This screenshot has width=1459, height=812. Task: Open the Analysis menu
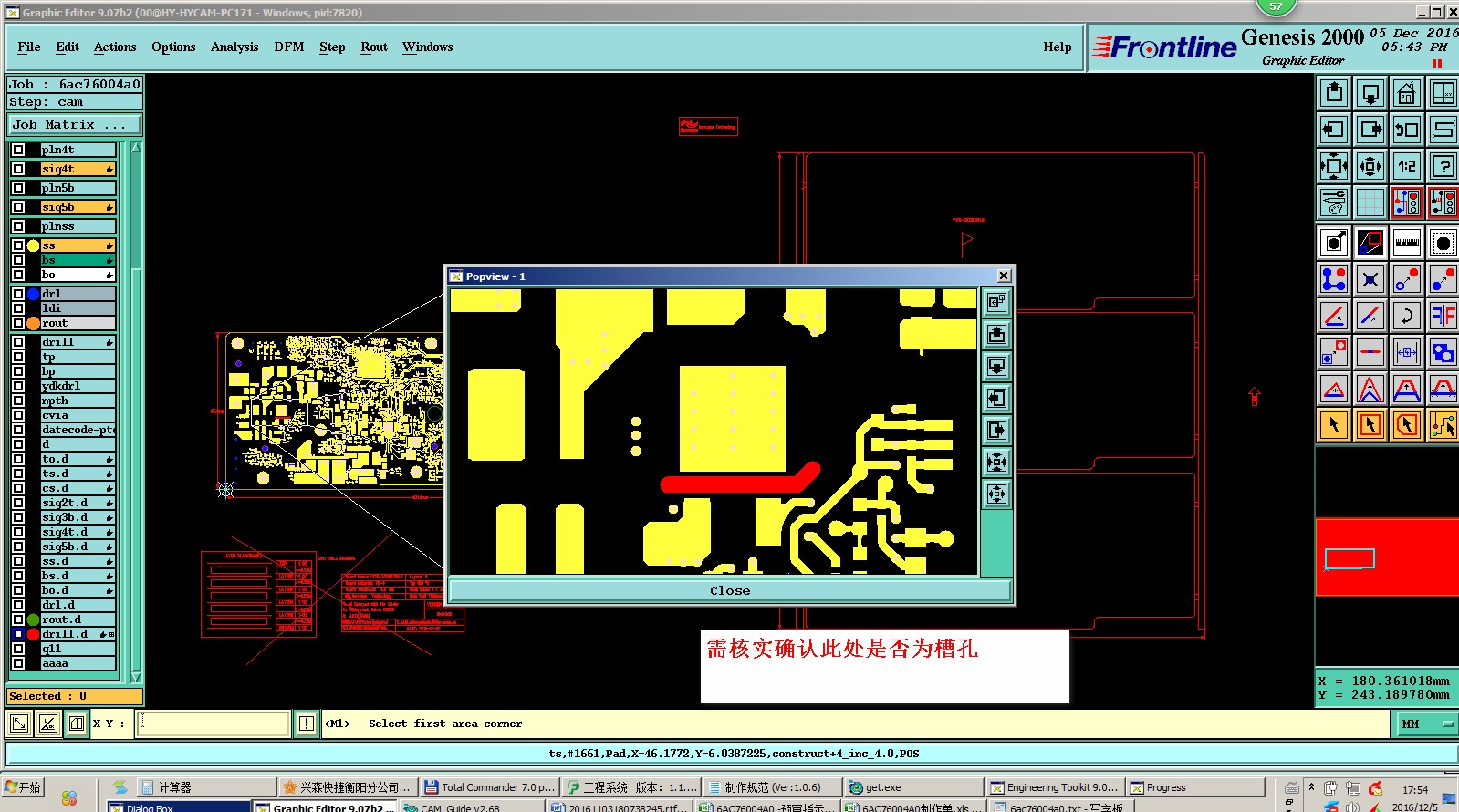point(234,47)
